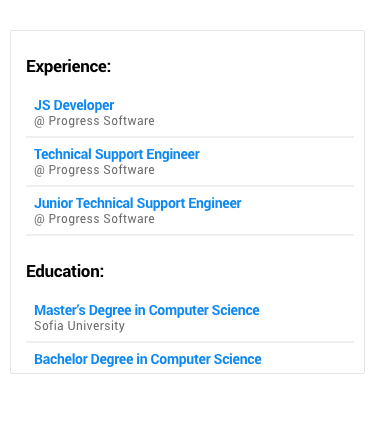The image size is (380, 434).
Task: Click the divider below Junior Technical Support Engineer entry
Action: 190,235
